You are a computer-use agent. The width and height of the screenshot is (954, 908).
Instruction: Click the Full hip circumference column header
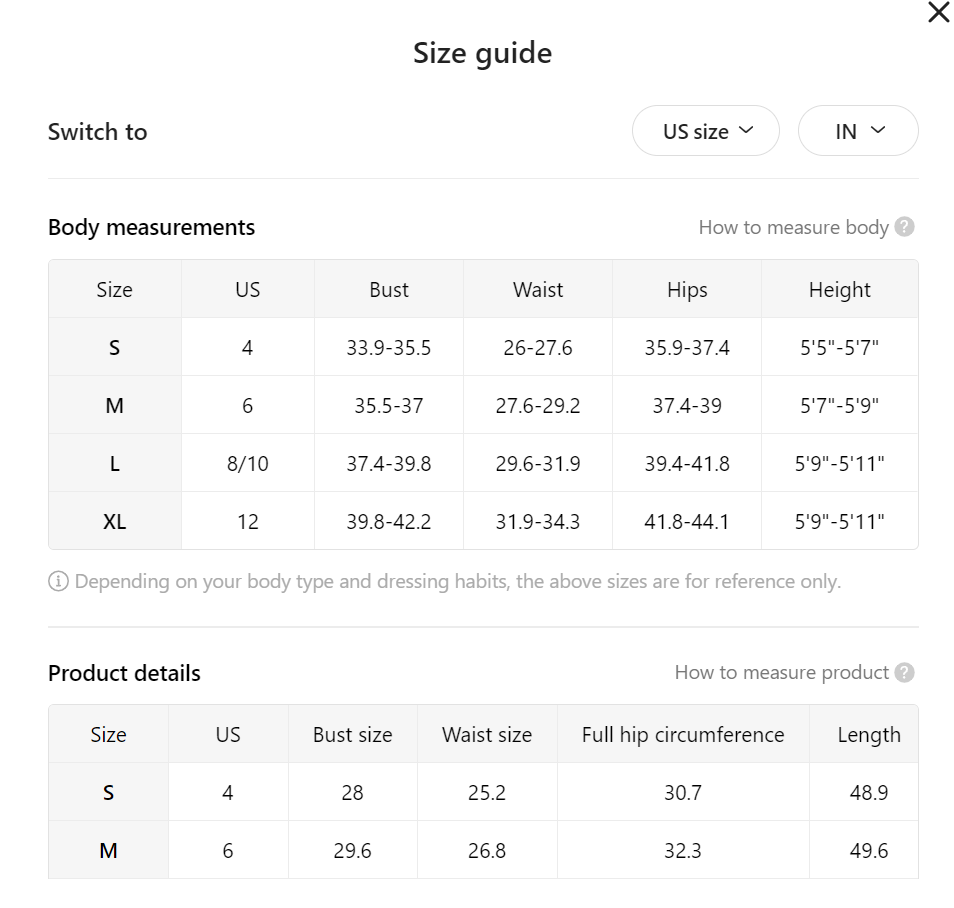tap(683, 735)
